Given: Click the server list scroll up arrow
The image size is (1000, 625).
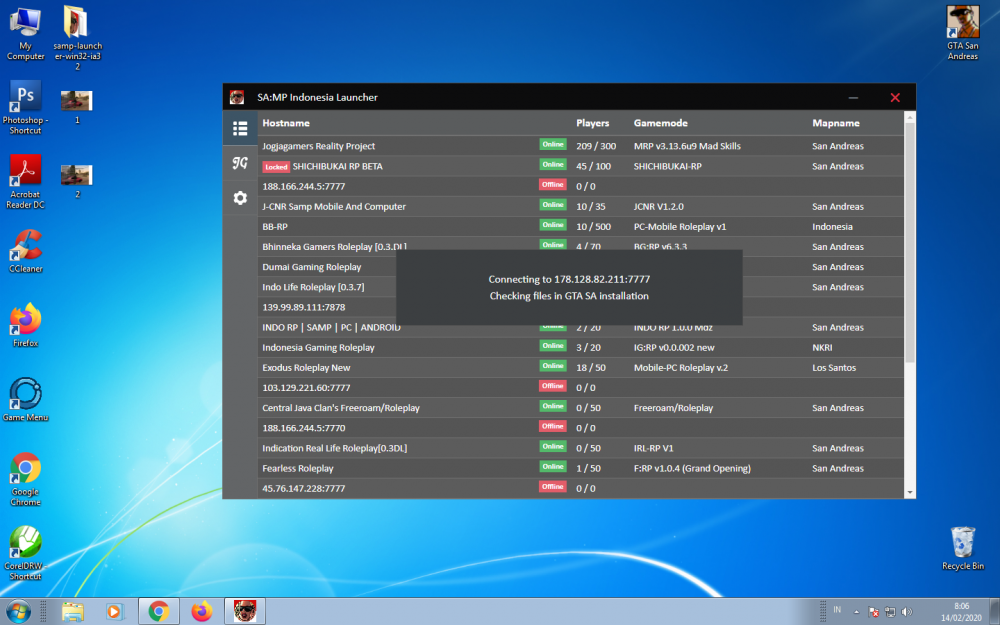Looking at the screenshot, I should tap(910, 117).
